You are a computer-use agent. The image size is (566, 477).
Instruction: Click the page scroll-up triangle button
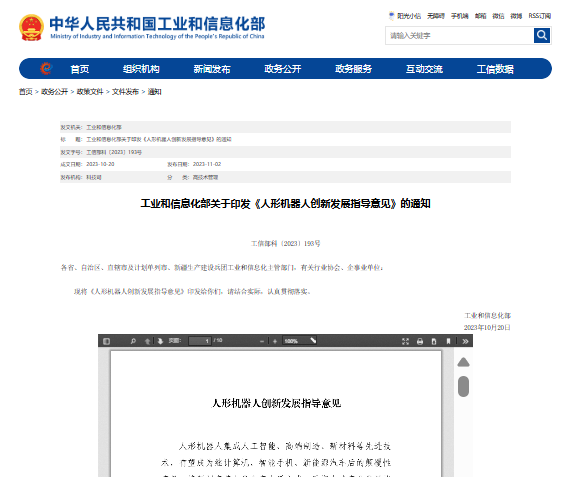tap(463, 363)
